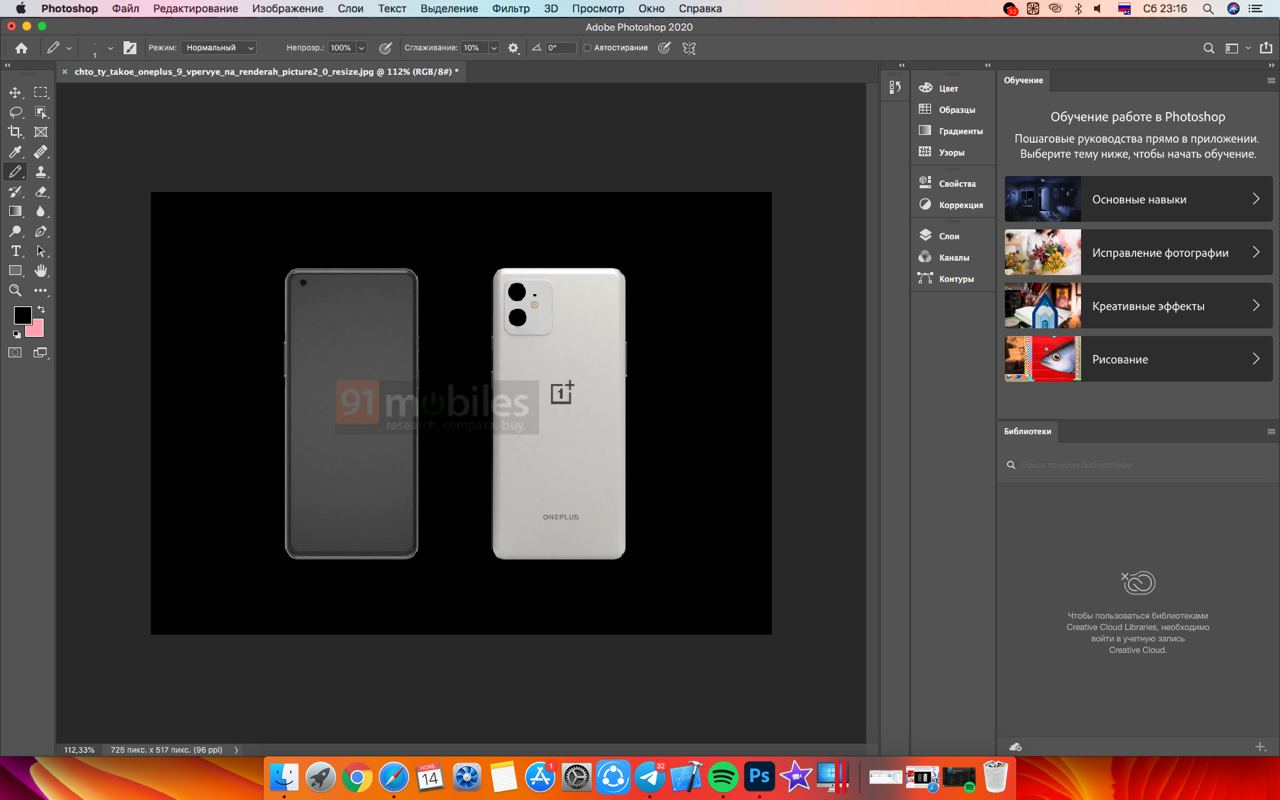
Task: Open the Образцы swatches panel
Action: tap(946, 109)
